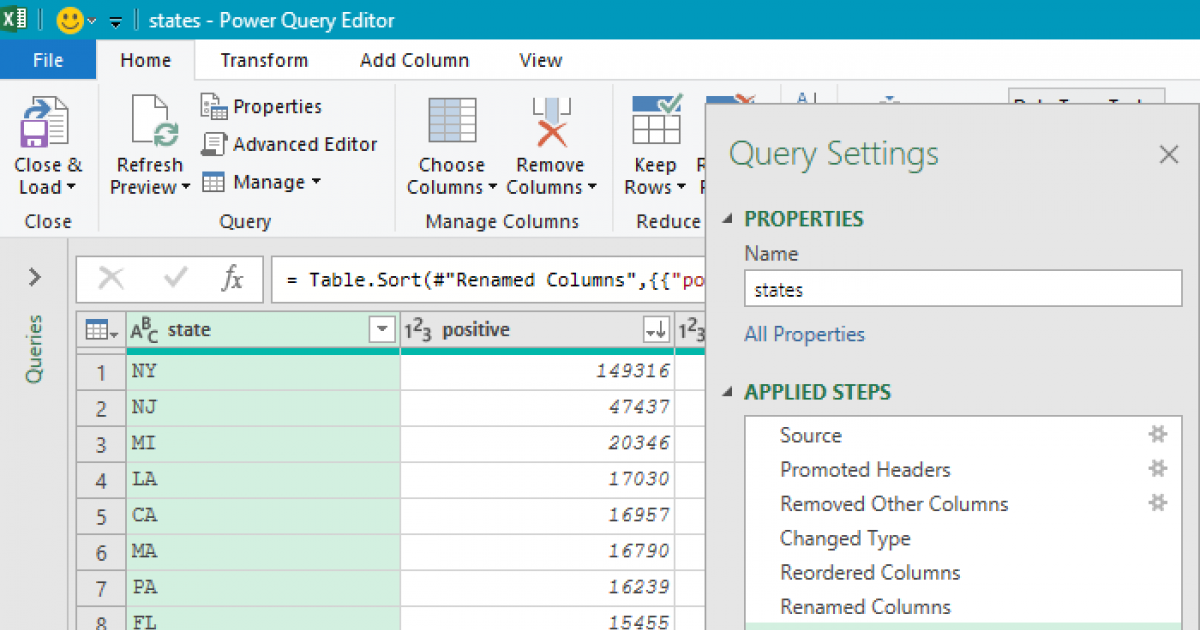Click the Close & Load icon

pos(47,121)
